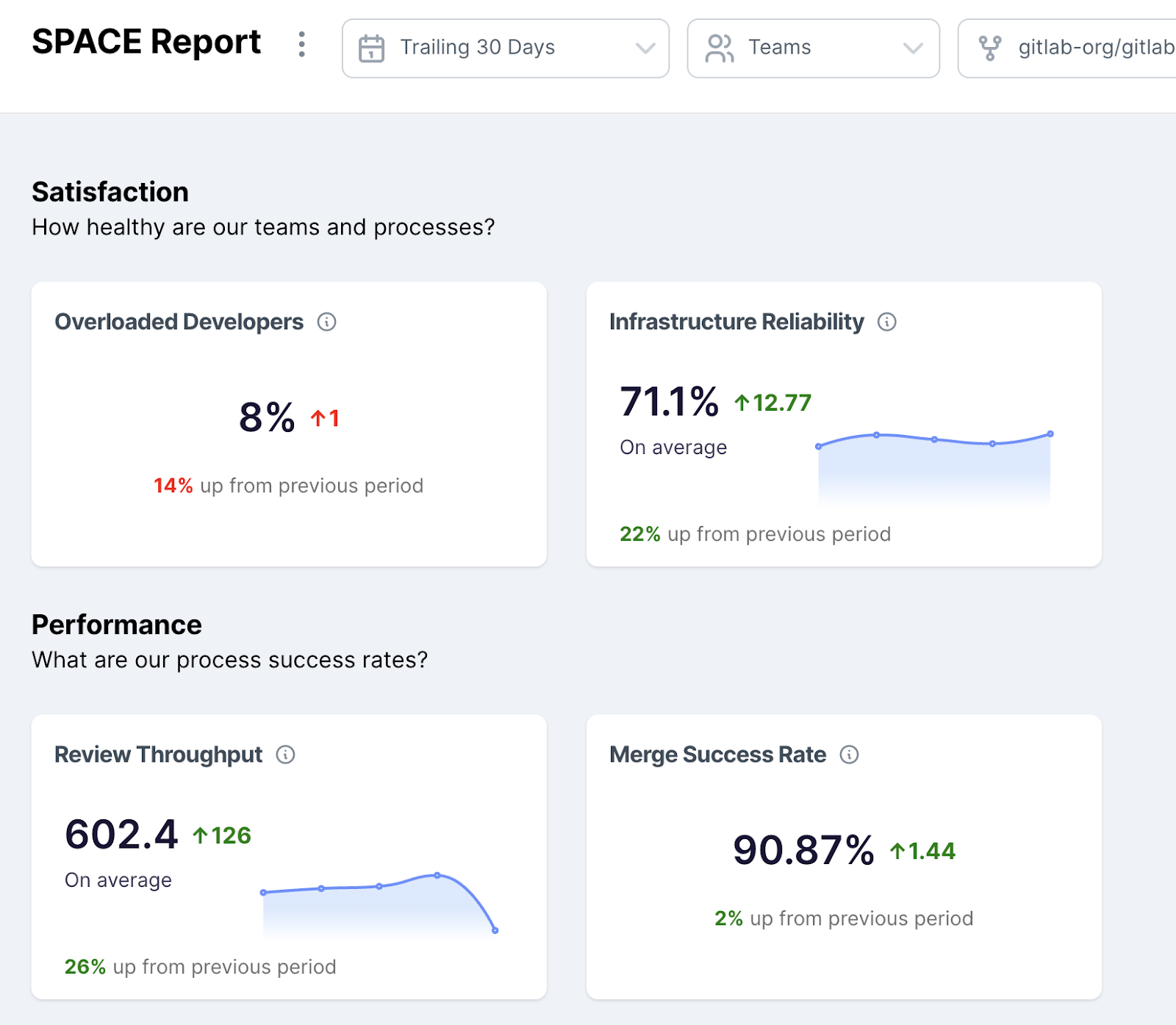
Task: Click the repository fork icon
Action: coord(989,48)
